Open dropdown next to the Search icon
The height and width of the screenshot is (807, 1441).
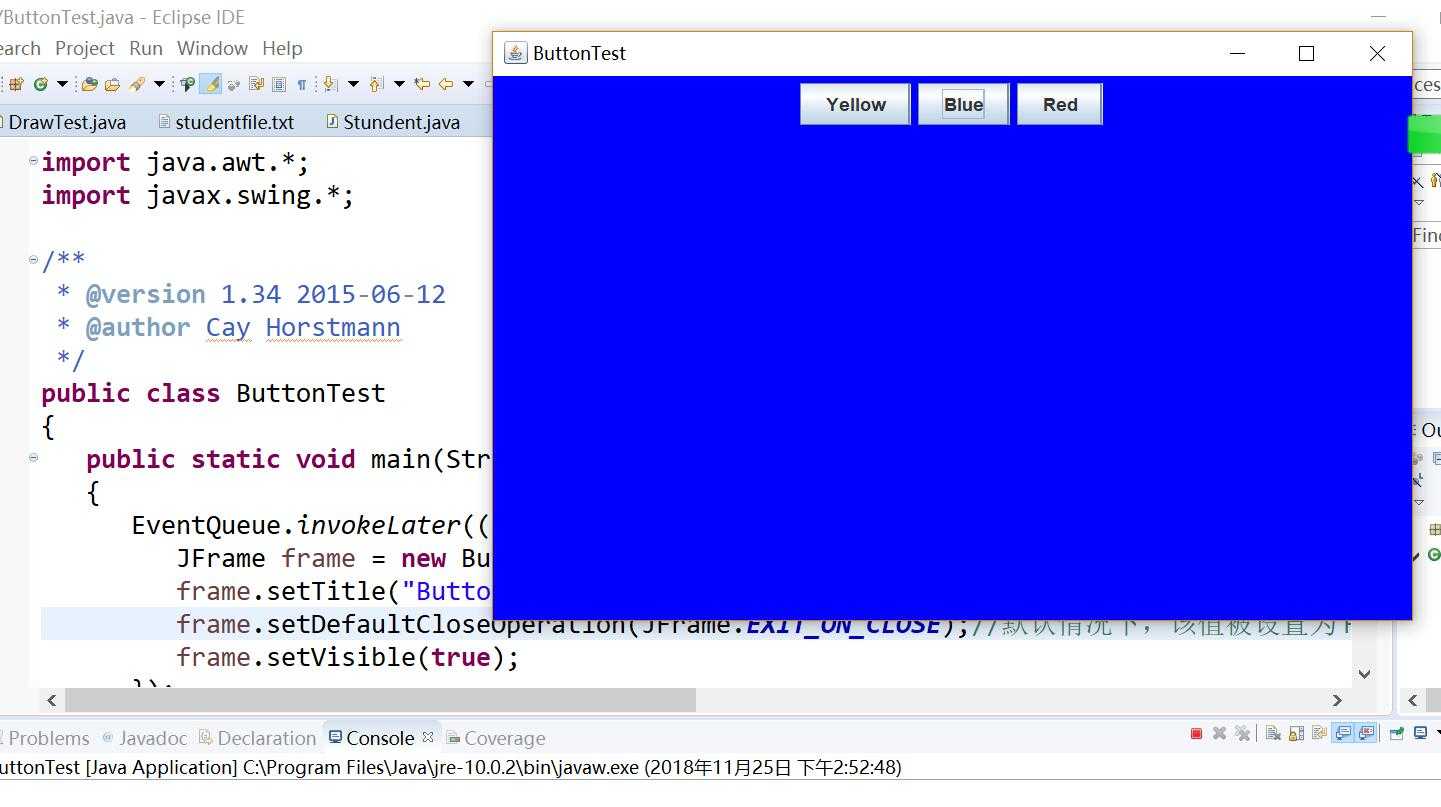[159, 84]
